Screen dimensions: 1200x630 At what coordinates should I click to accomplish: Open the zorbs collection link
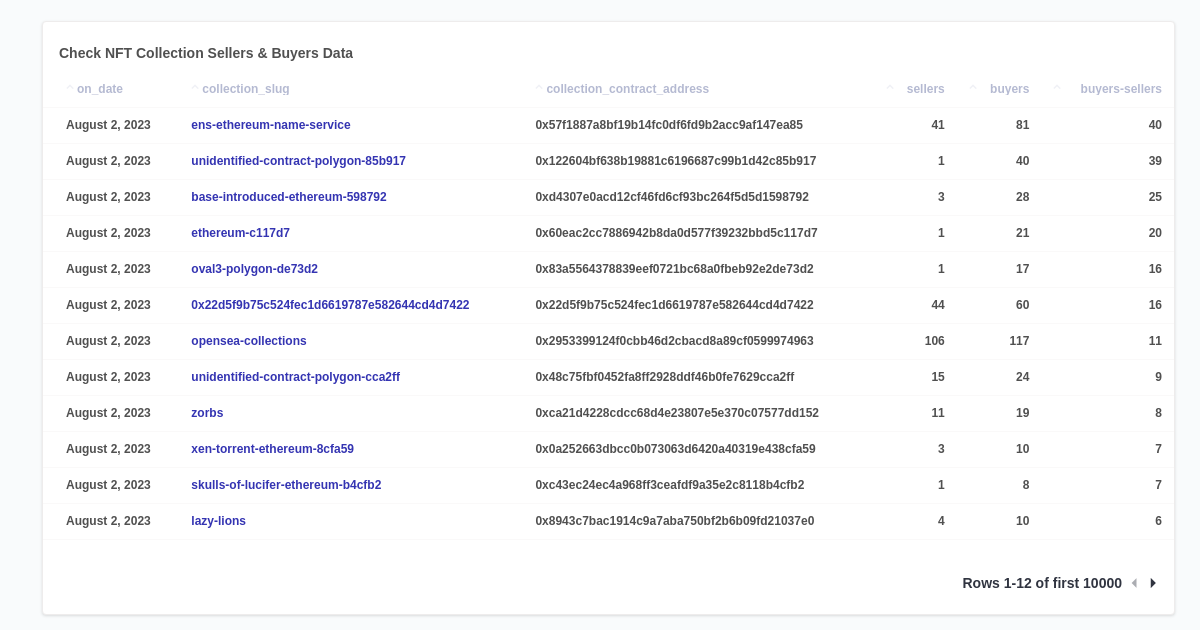point(207,412)
